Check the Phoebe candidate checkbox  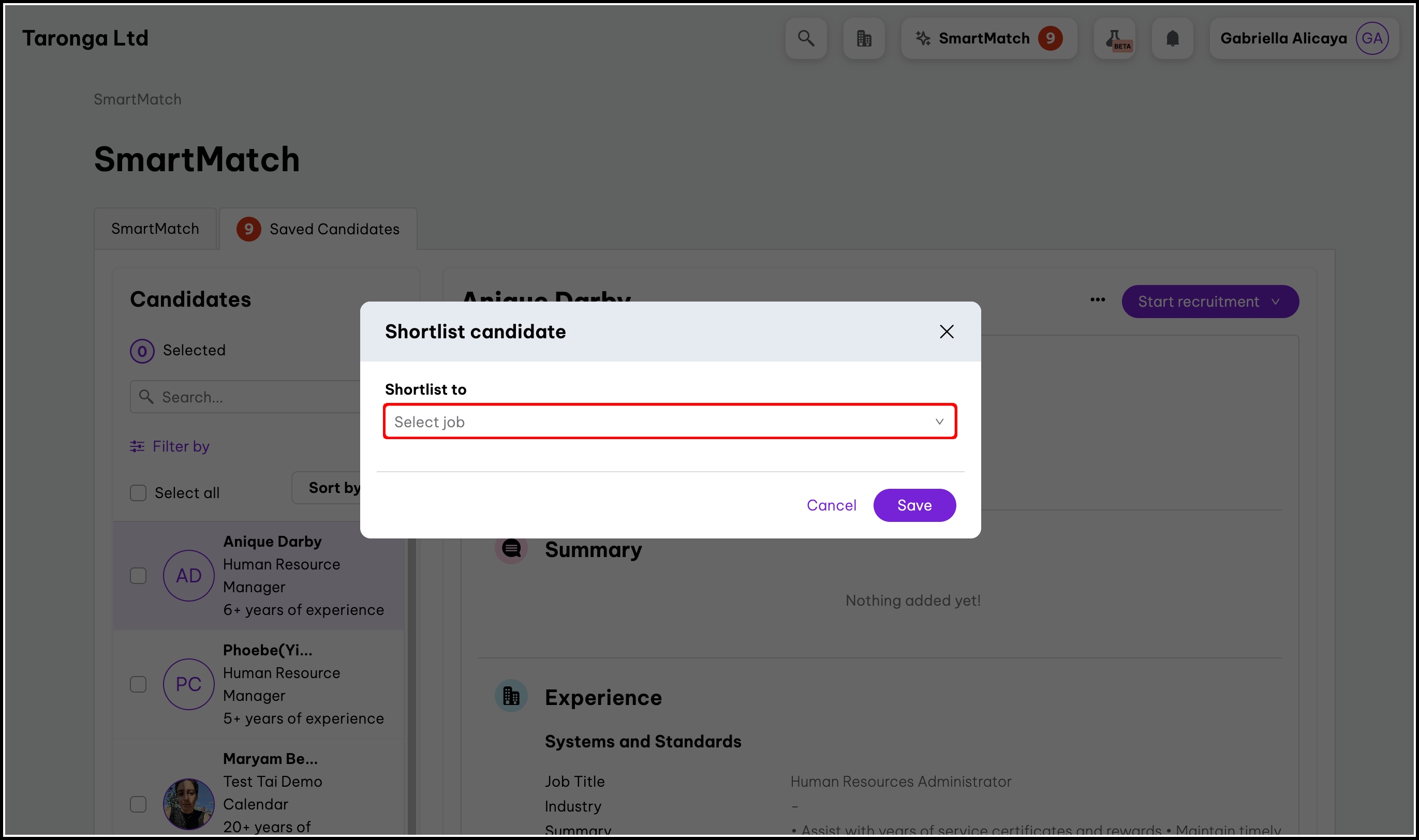click(x=138, y=684)
